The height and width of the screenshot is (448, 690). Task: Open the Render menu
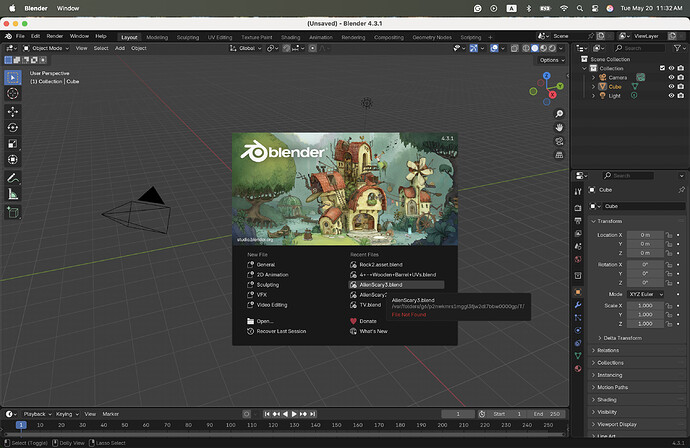coord(55,36)
